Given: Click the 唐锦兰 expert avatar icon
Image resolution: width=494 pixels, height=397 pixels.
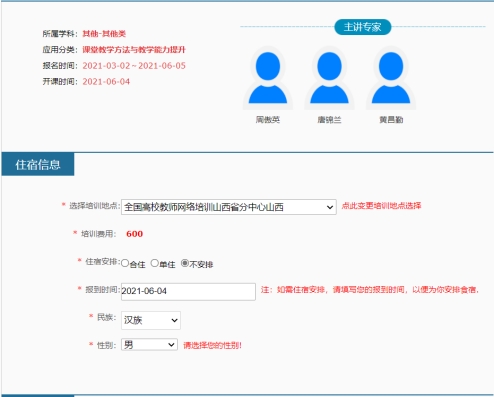Looking at the screenshot, I should 329,78.
